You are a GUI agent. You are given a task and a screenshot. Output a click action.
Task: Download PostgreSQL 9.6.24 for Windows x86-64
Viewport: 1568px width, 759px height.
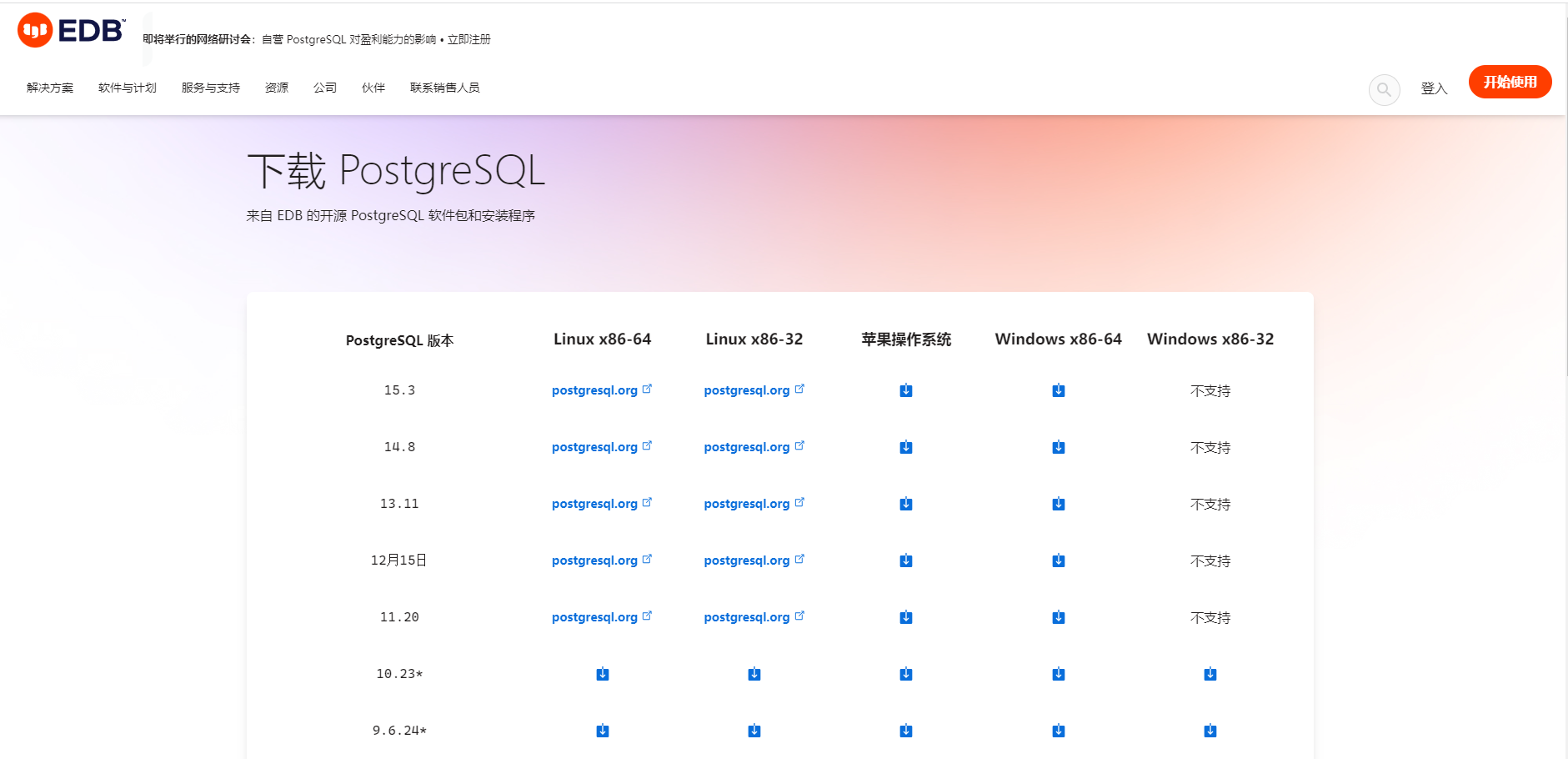click(x=1059, y=731)
